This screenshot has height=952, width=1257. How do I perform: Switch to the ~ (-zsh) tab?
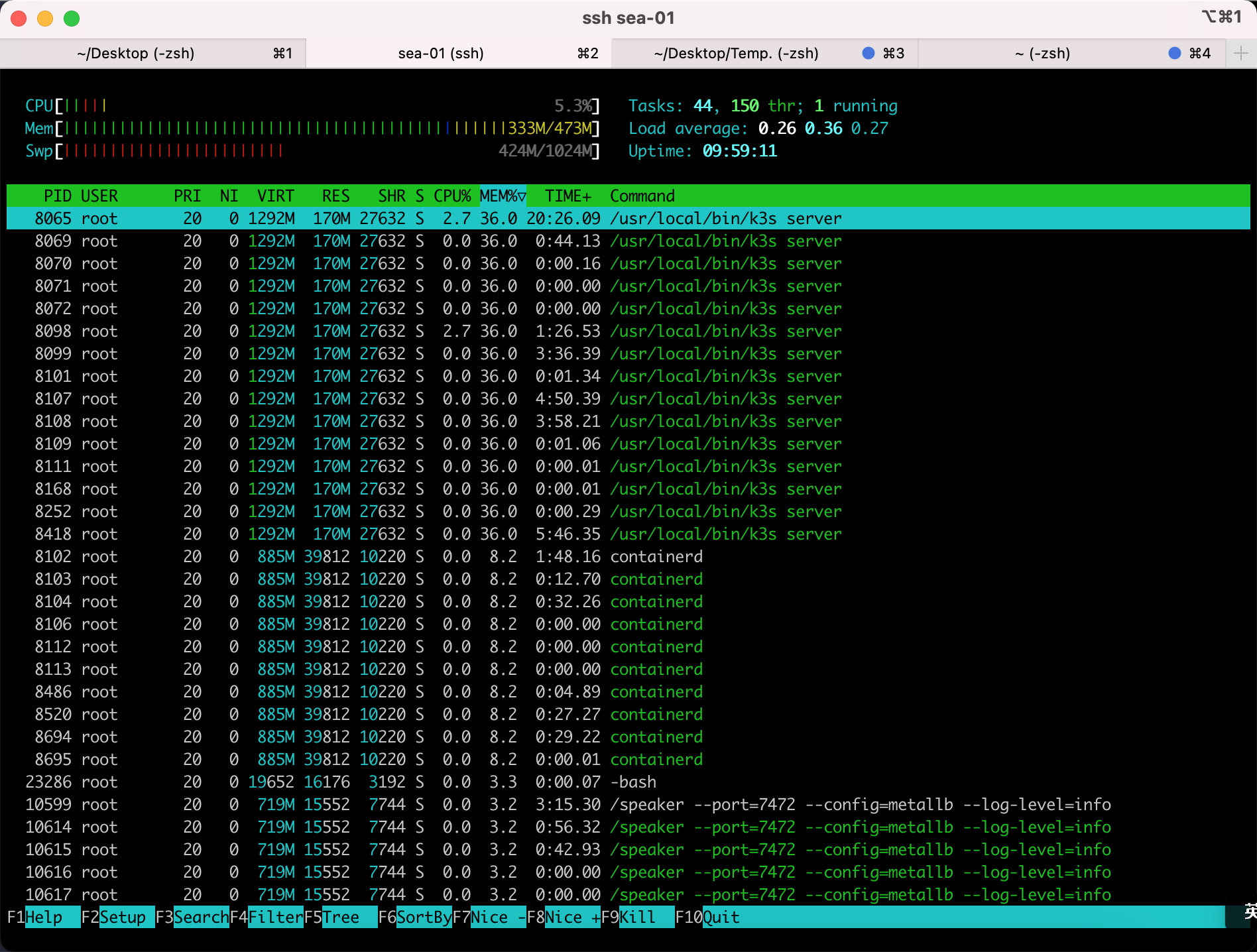(x=1071, y=54)
